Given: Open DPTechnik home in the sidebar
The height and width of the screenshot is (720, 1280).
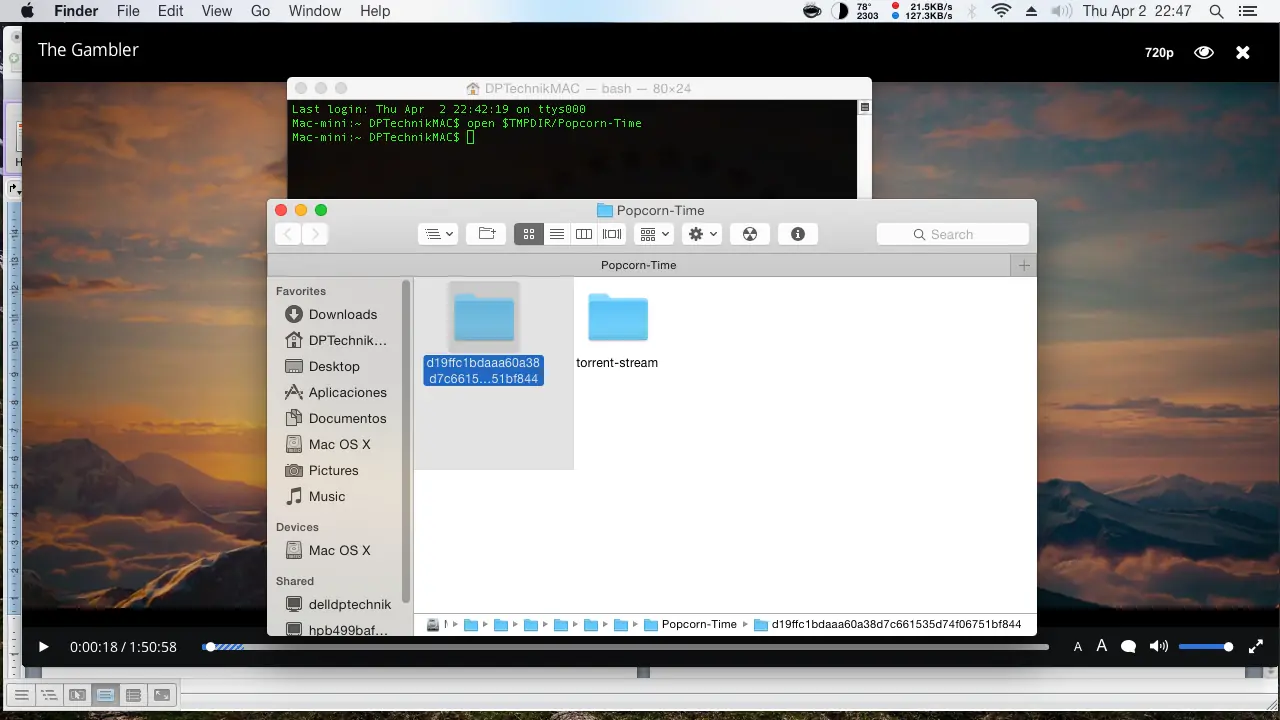Looking at the screenshot, I should coord(336,340).
